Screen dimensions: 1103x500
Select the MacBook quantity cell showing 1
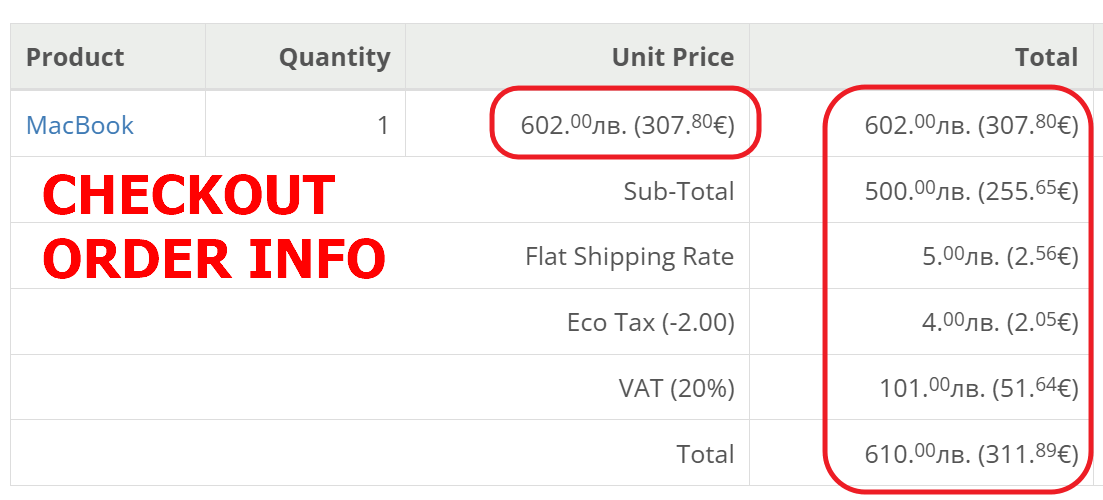coord(382,125)
